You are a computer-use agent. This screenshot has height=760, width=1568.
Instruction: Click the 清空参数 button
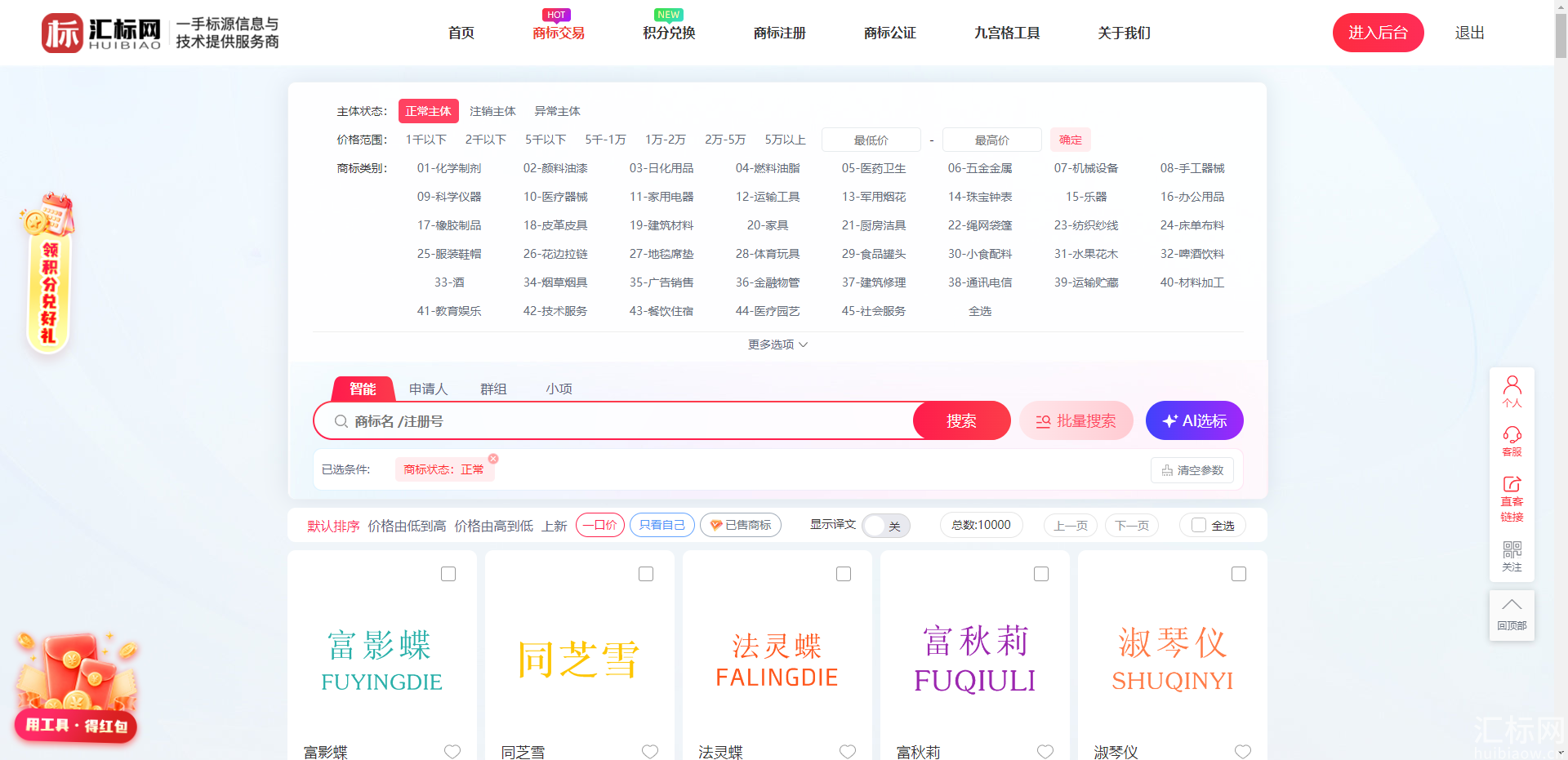point(1192,470)
